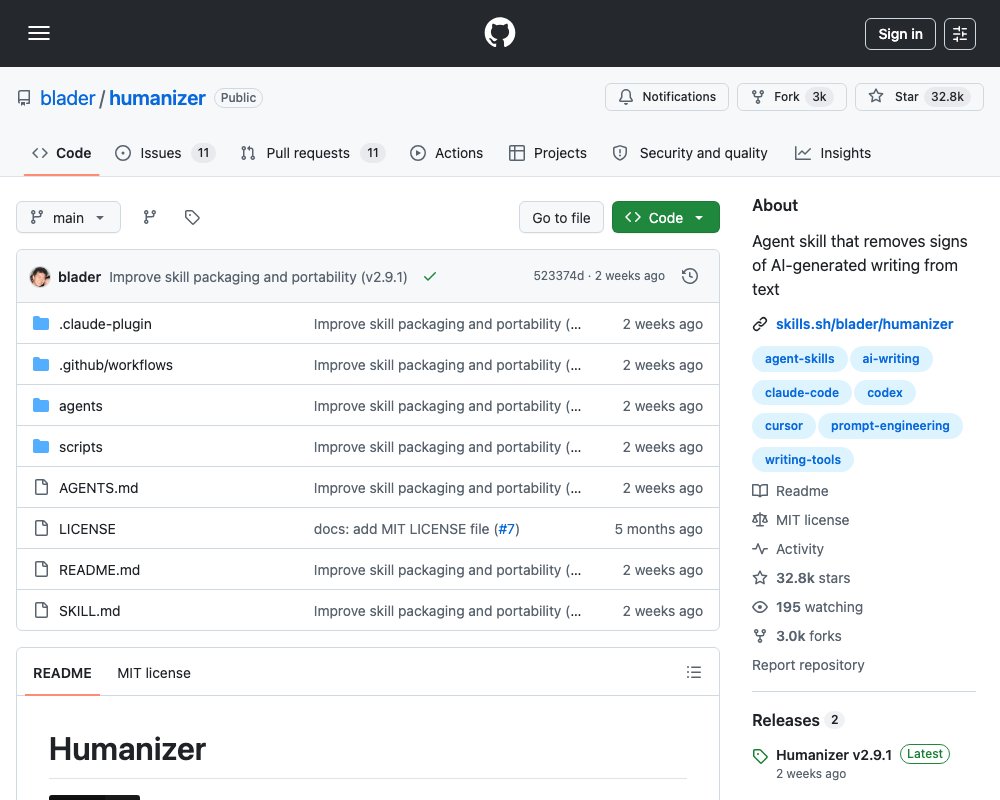
Task: Open the Pull requests tab
Action: click(x=312, y=153)
